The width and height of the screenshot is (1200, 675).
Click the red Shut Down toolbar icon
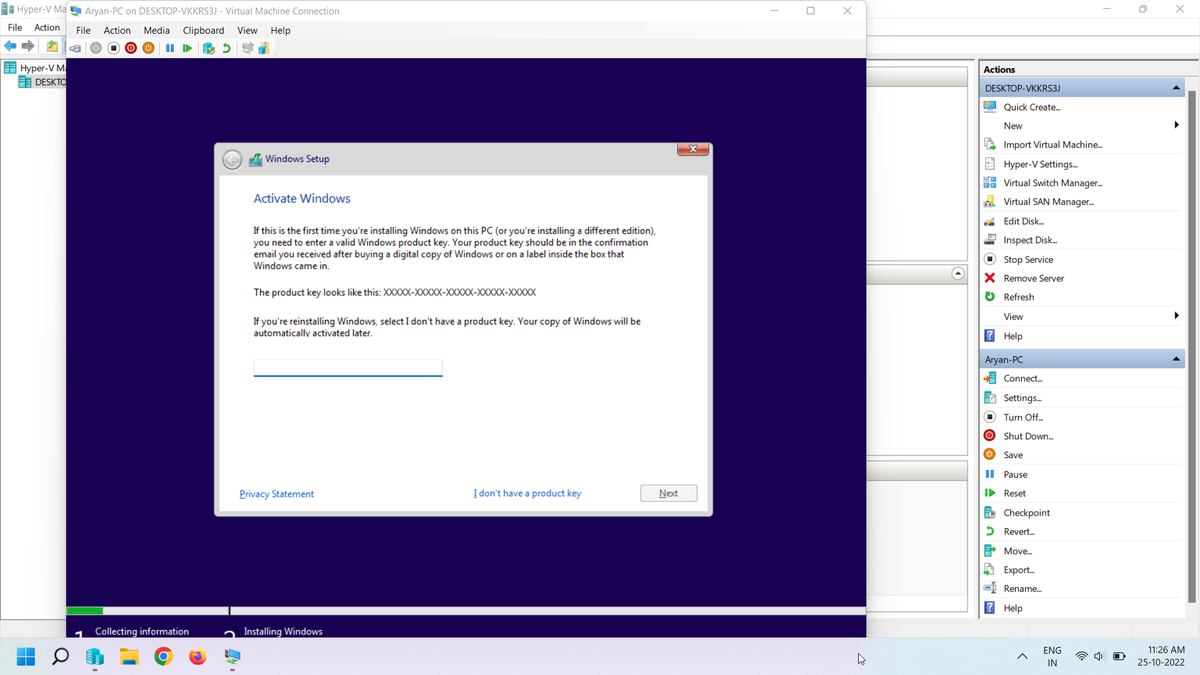click(131, 48)
